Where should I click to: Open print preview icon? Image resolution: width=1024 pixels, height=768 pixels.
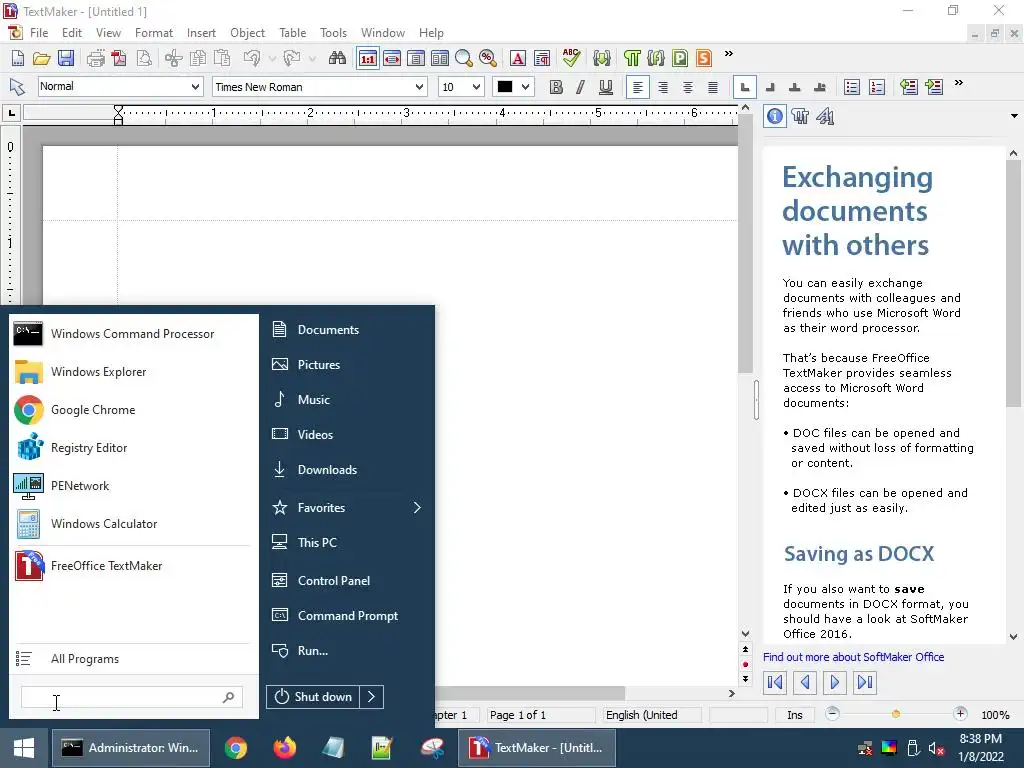(144, 58)
